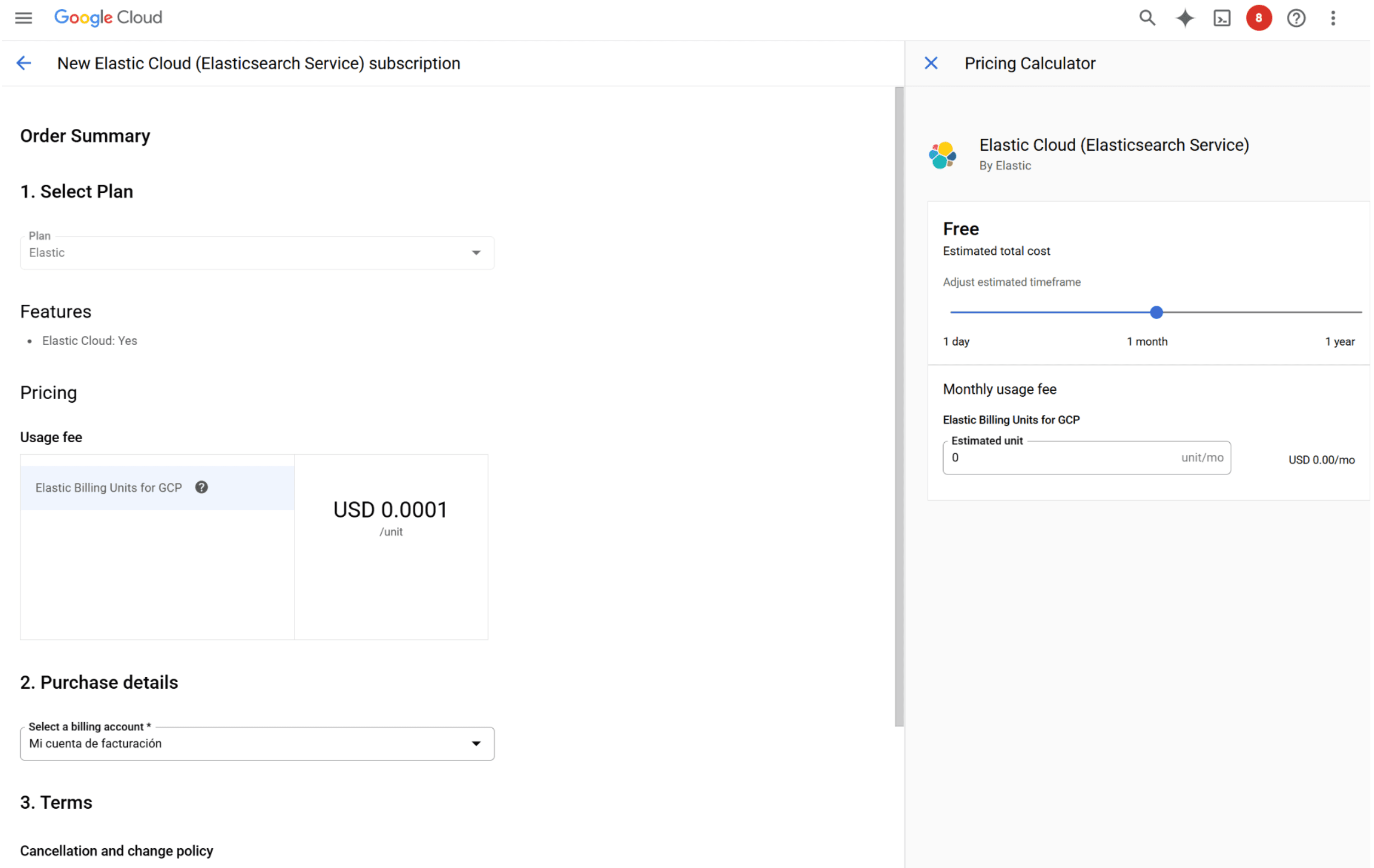This screenshot has width=1374, height=868.
Task: Open the Google Cloud navigation menu
Action: pos(23,18)
